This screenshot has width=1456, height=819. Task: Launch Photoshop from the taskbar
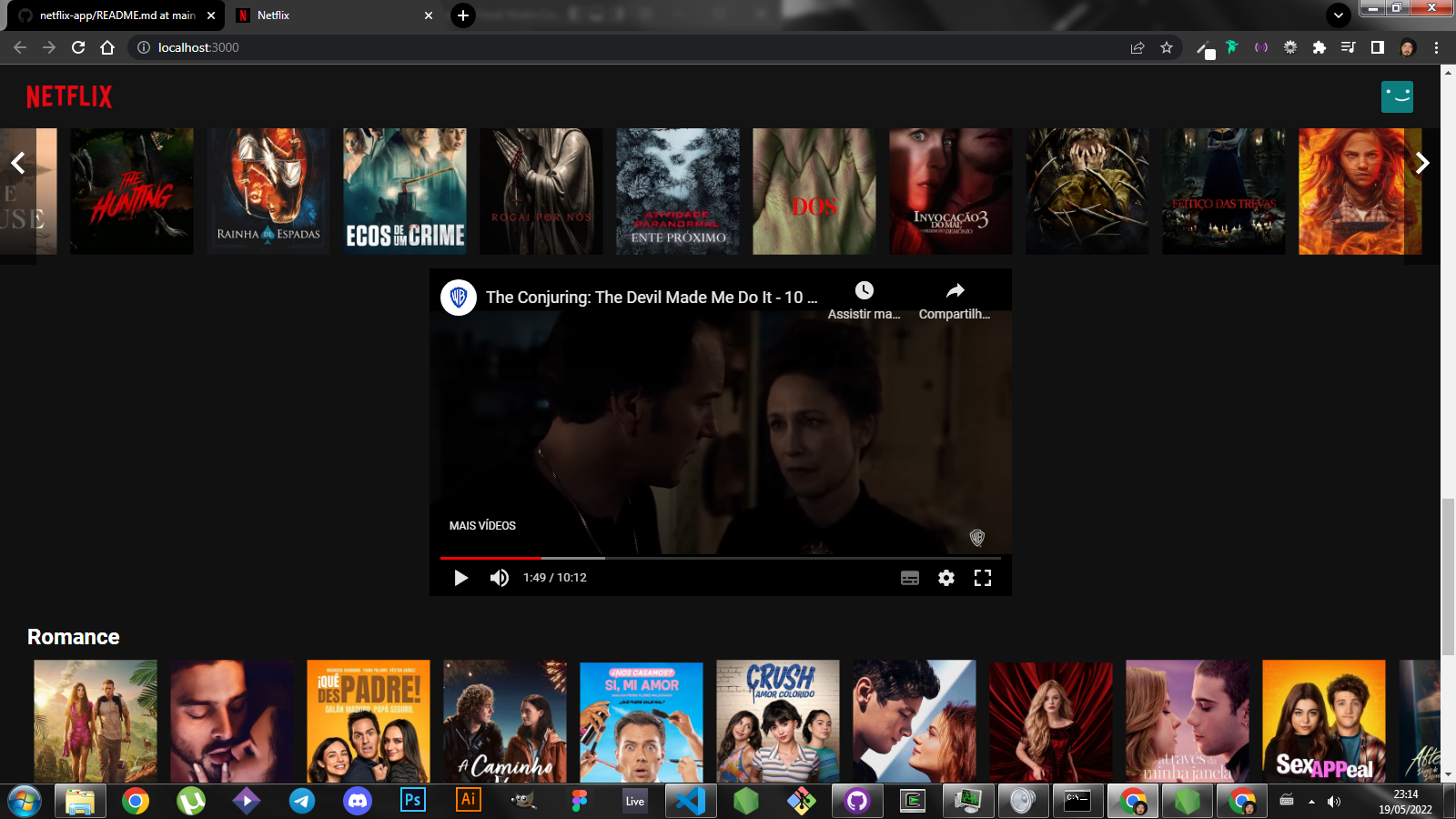point(412,800)
